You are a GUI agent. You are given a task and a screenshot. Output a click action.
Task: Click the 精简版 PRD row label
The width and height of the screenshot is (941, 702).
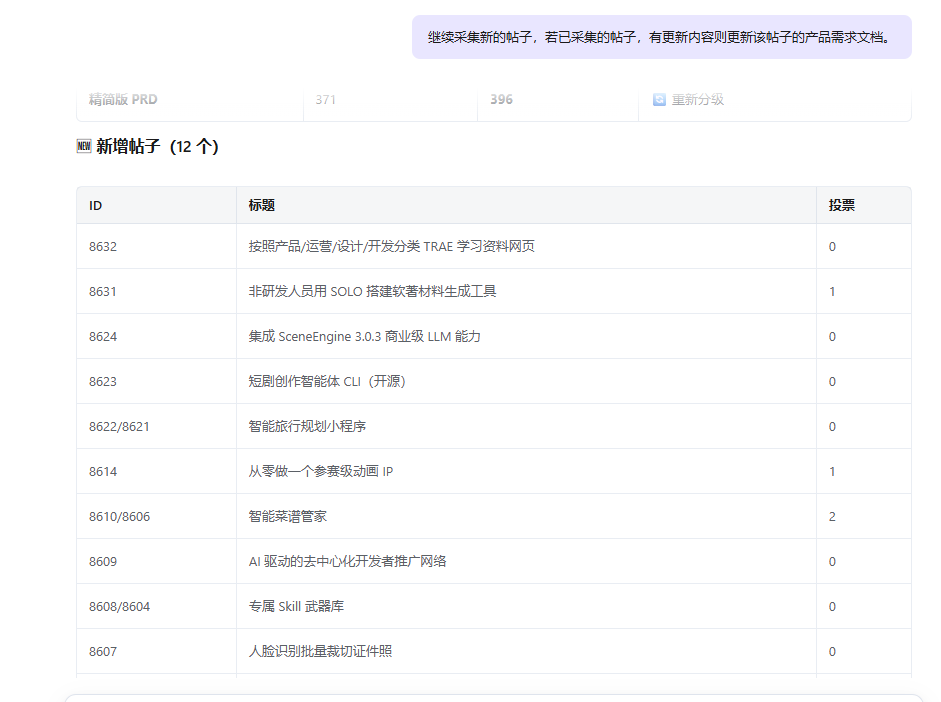[x=123, y=100]
